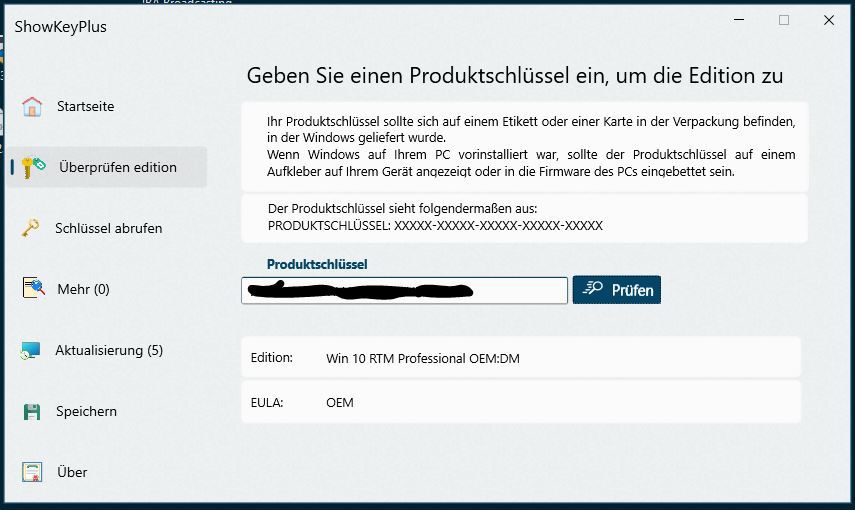Focus the Produktschlüssel input field
The width and height of the screenshot is (855, 510).
coord(404,290)
